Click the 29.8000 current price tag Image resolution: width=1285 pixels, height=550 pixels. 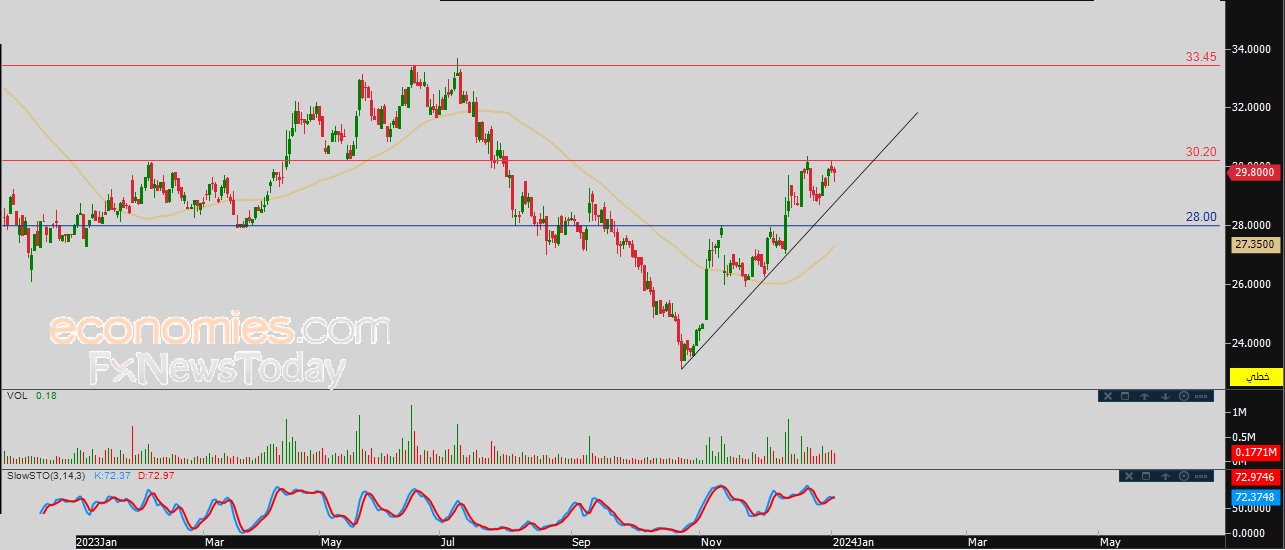1257,172
